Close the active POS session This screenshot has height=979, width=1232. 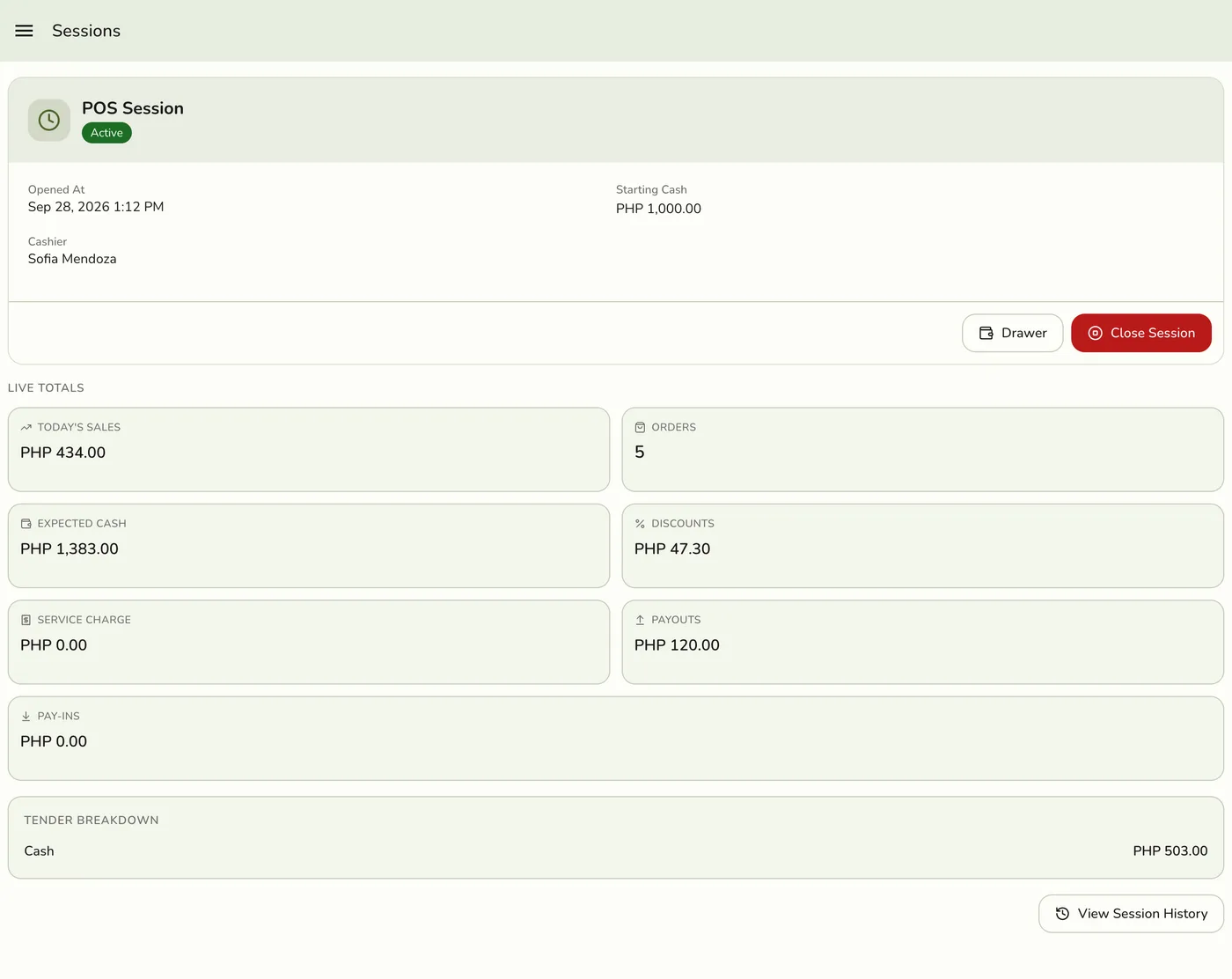pos(1141,333)
